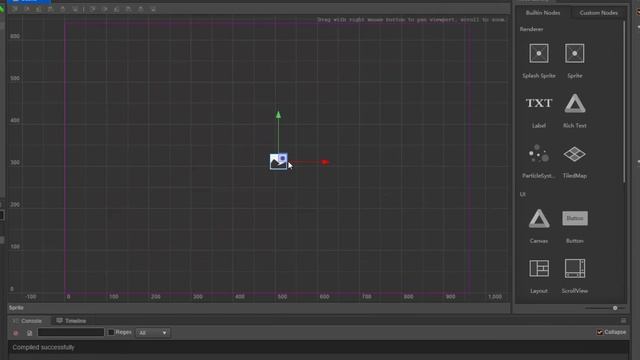The image size is (640, 360).
Task: Switch to the Custom Nodes tab
Action: [x=599, y=13]
